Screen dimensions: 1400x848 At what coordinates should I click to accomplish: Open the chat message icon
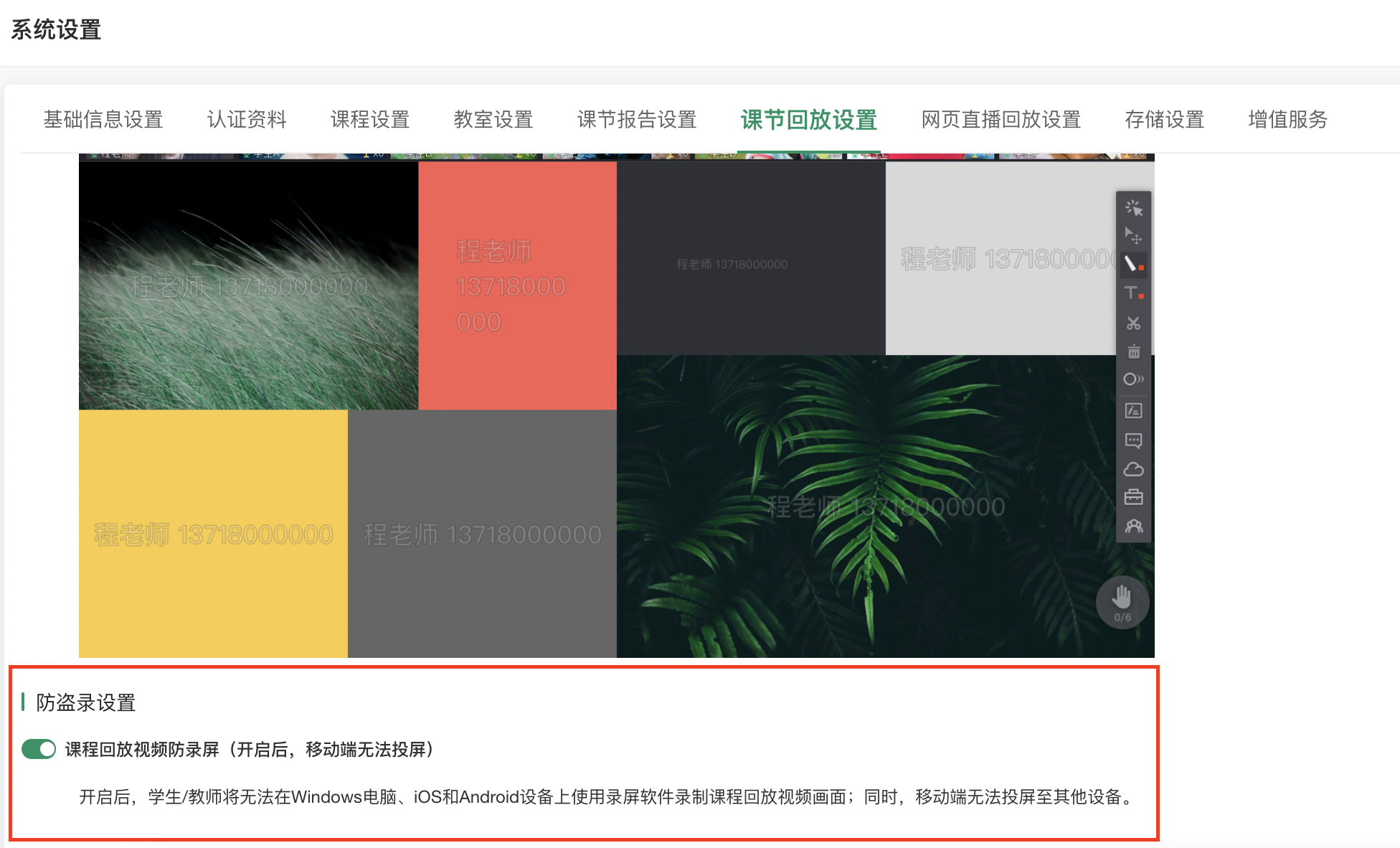tap(1133, 440)
